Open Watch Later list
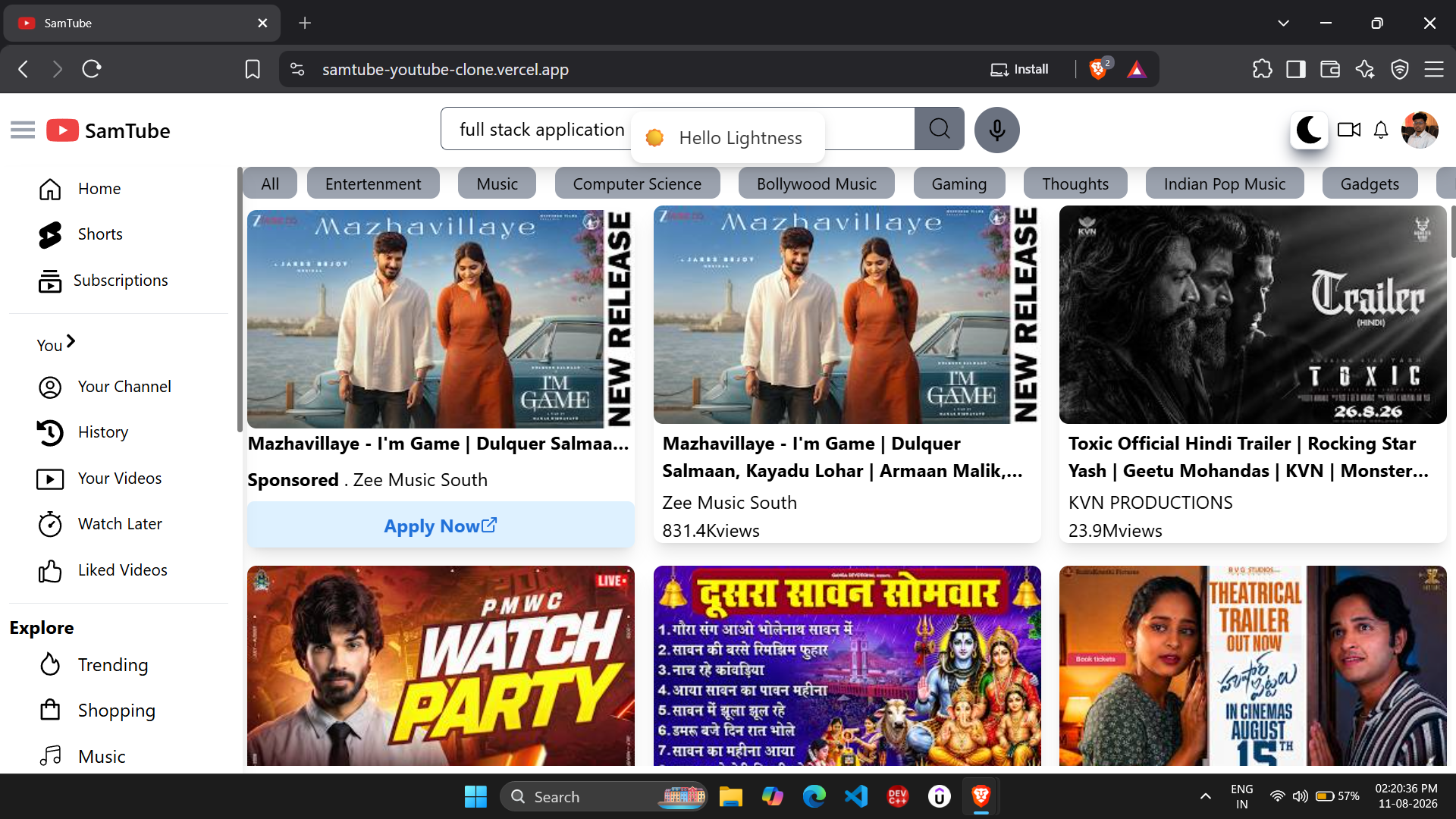Viewport: 1456px width, 819px height. click(x=99, y=524)
